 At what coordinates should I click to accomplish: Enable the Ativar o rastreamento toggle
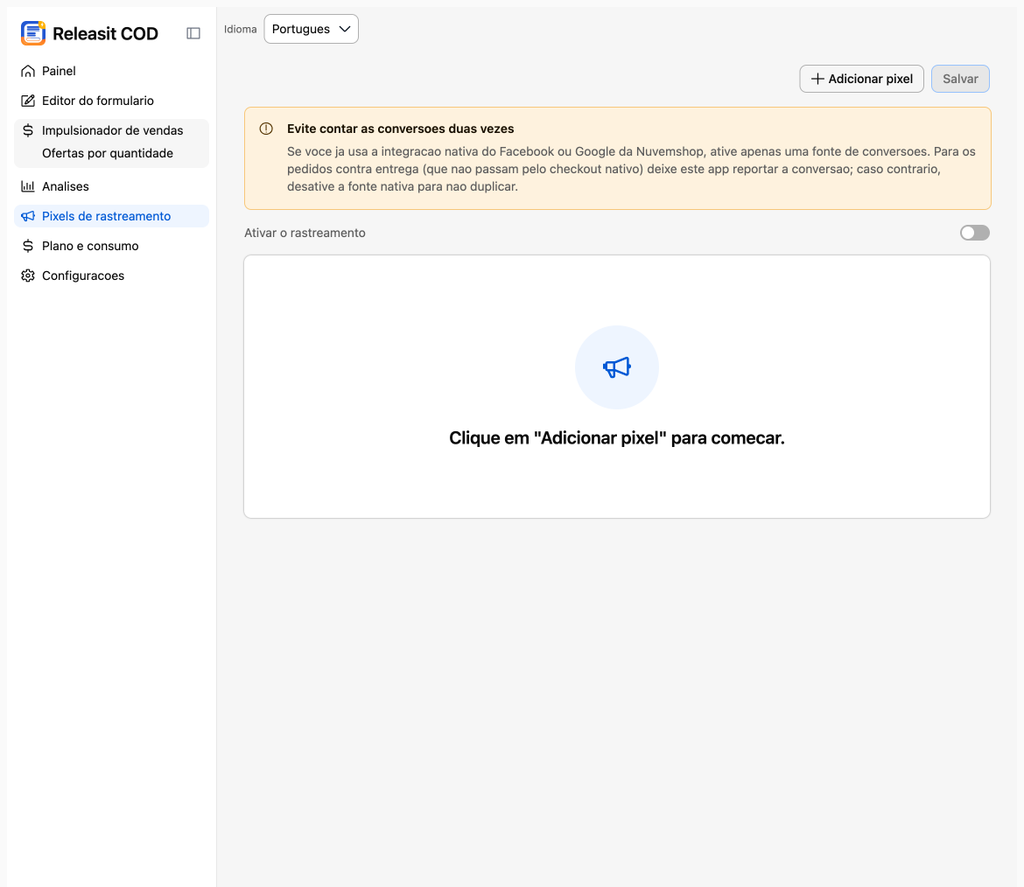click(974, 233)
